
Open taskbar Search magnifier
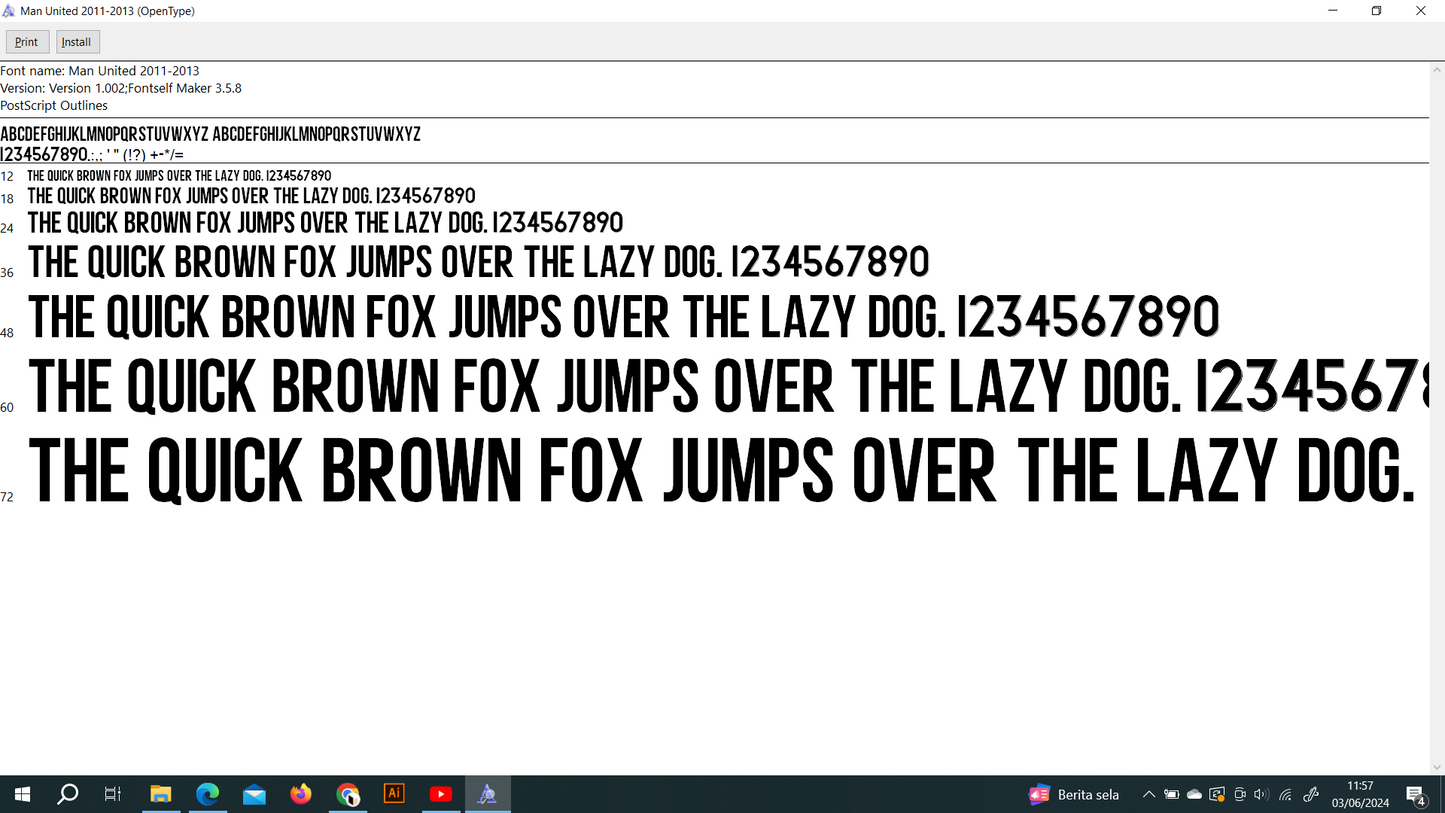pos(67,794)
